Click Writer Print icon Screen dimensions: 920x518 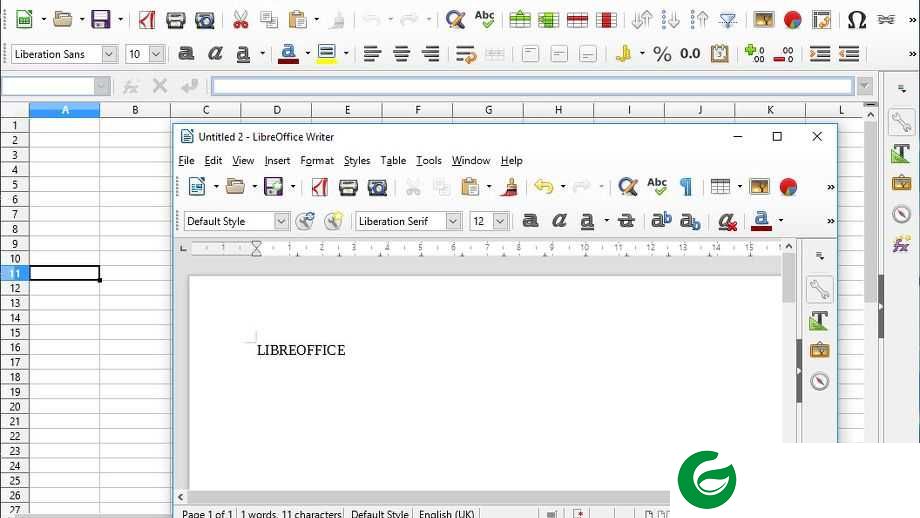[348, 187]
